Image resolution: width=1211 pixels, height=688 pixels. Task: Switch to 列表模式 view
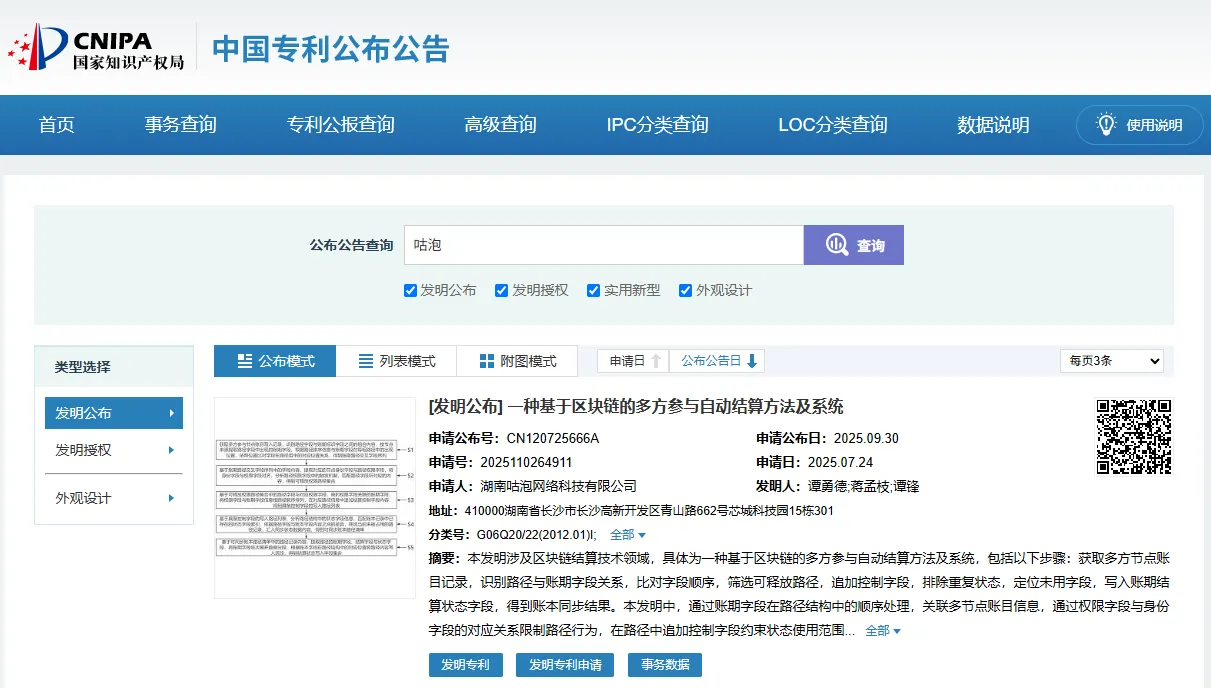(396, 361)
